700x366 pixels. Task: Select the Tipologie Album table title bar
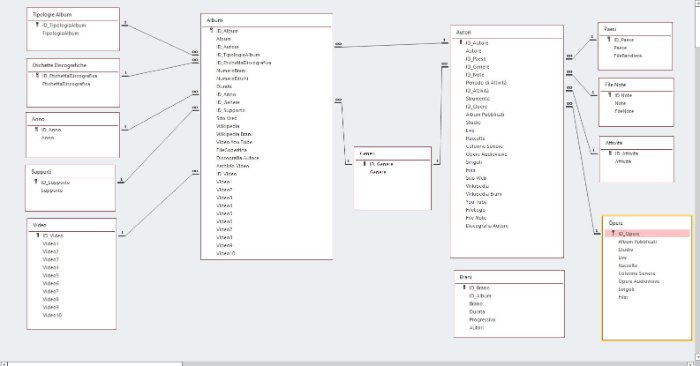(73, 14)
